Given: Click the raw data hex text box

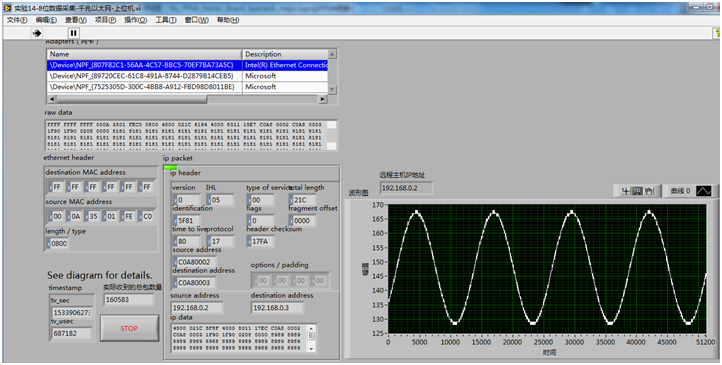Looking at the screenshot, I should pos(186,135).
